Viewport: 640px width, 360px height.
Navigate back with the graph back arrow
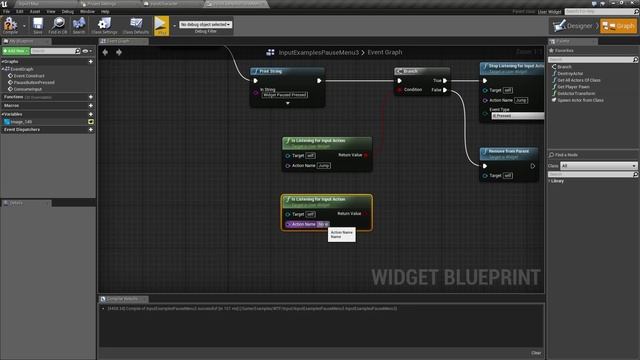click(105, 52)
